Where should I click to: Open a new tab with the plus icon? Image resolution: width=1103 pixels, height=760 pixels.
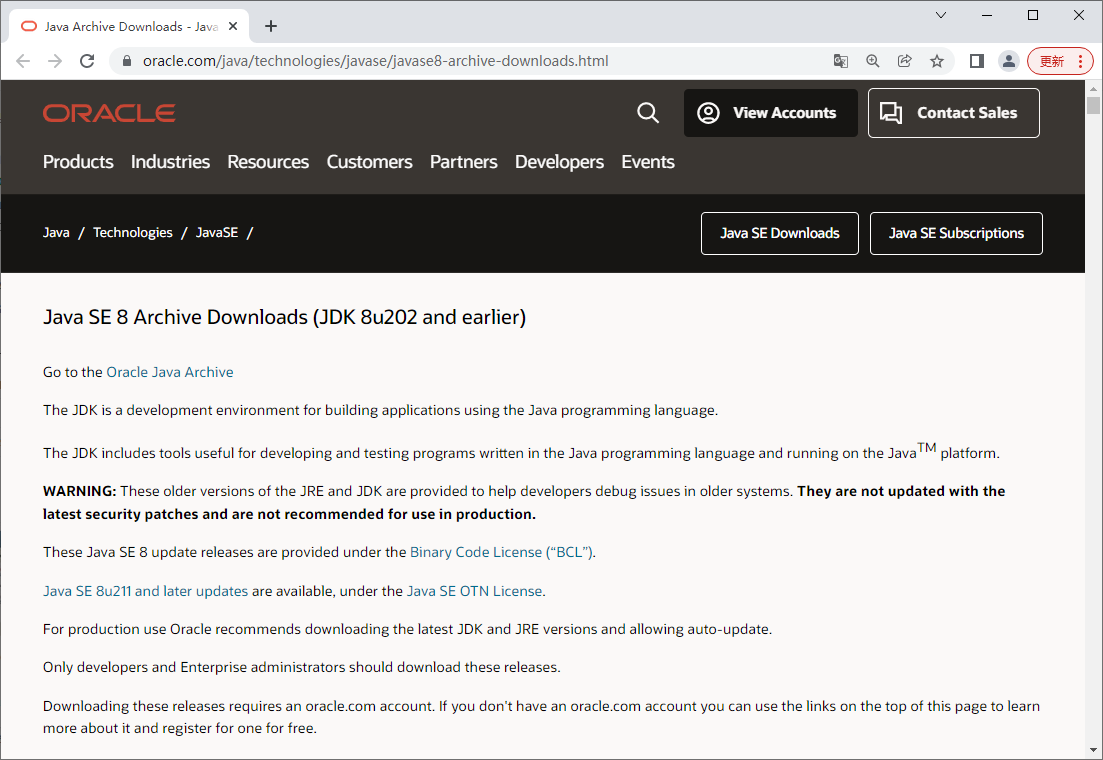[x=271, y=27]
